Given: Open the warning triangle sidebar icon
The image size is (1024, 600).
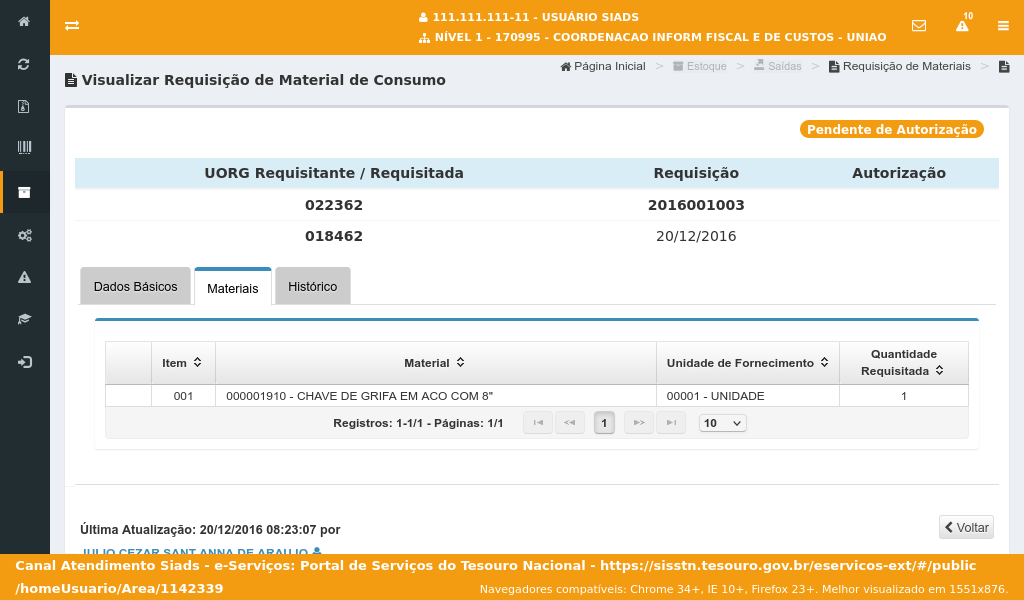Looking at the screenshot, I should (24, 277).
